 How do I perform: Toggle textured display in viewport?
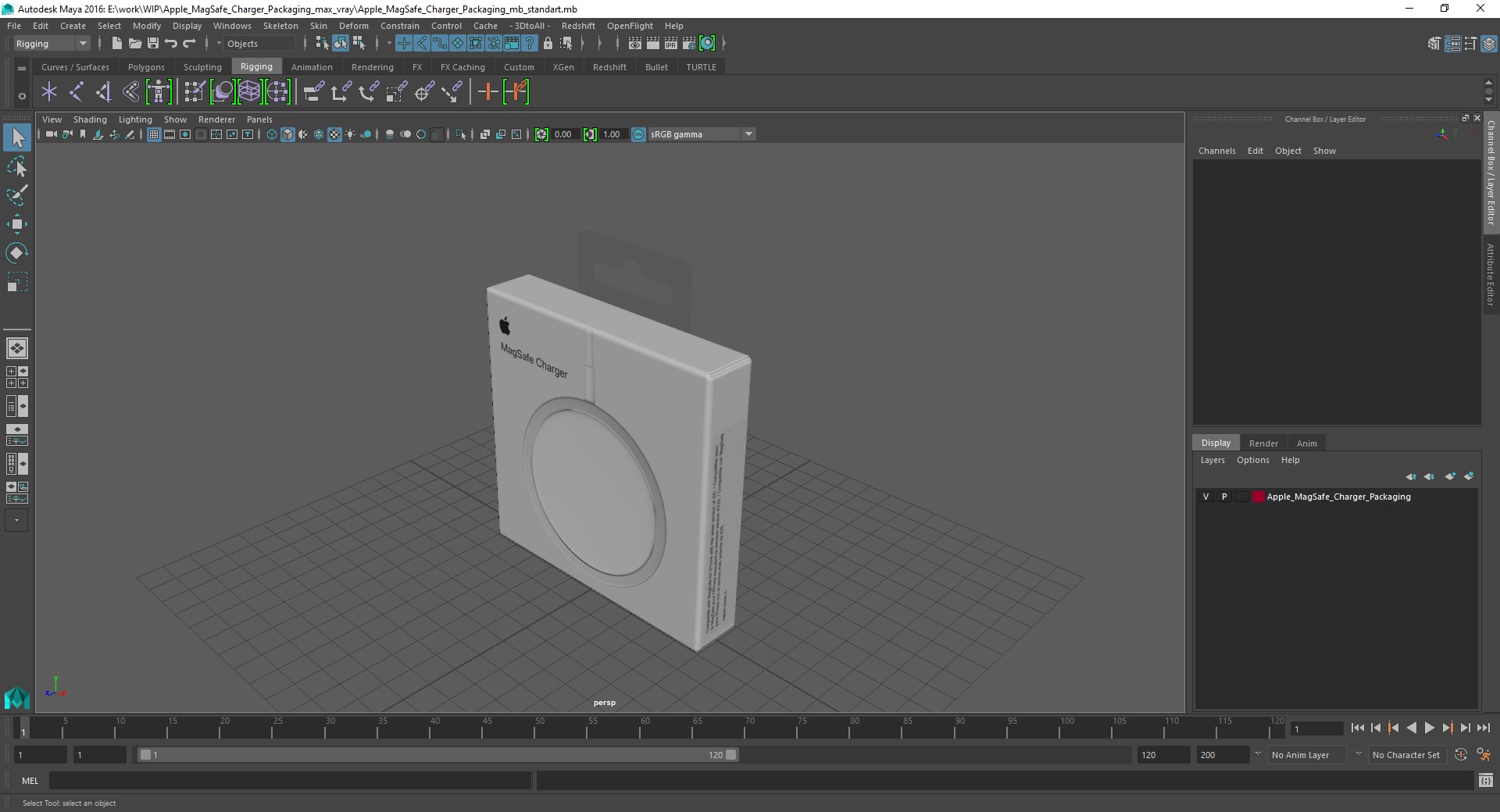pyautogui.click(x=334, y=134)
